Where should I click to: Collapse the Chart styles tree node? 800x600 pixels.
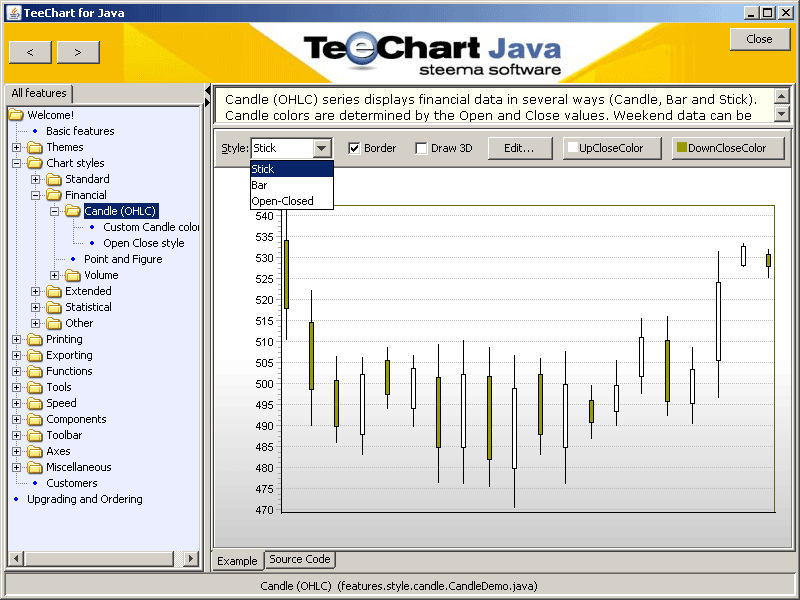pos(16,163)
